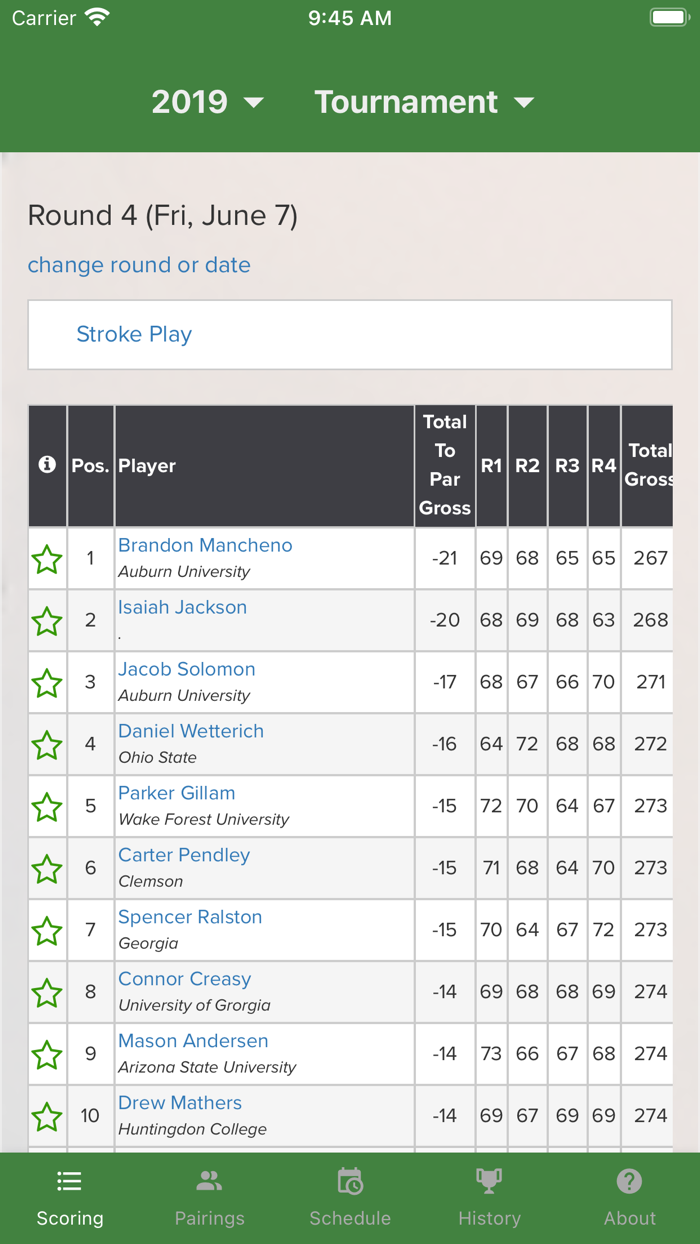
Task: Tap the Scoring list icon
Action: [x=69, y=1182]
